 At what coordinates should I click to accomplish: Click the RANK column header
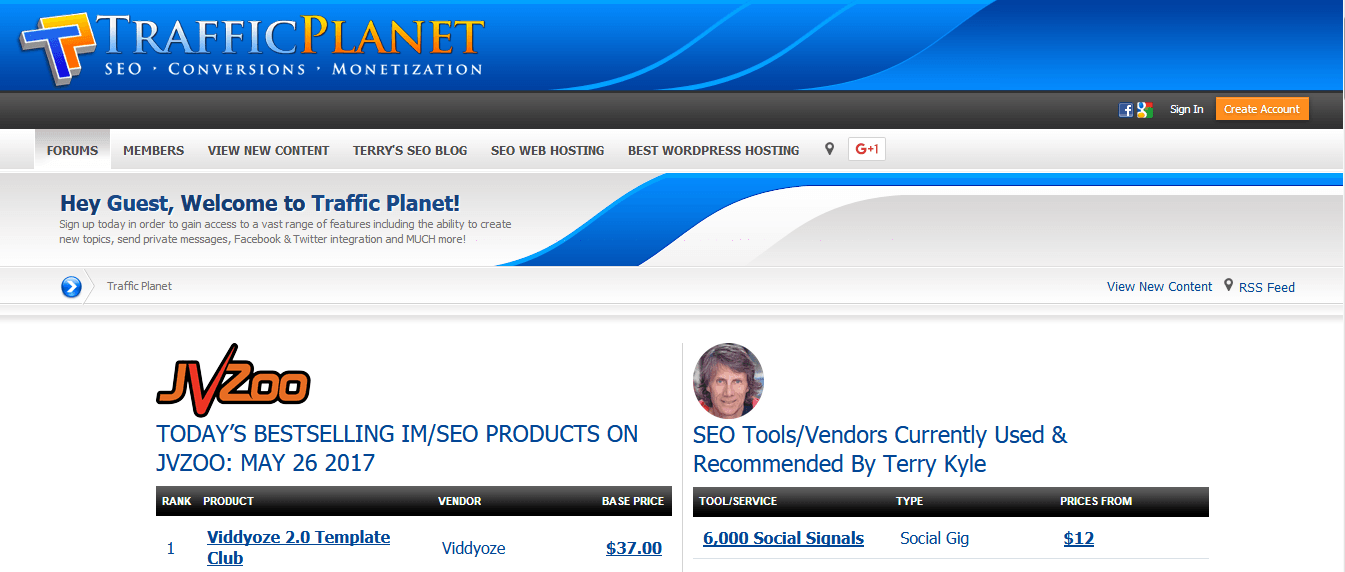pos(176,501)
